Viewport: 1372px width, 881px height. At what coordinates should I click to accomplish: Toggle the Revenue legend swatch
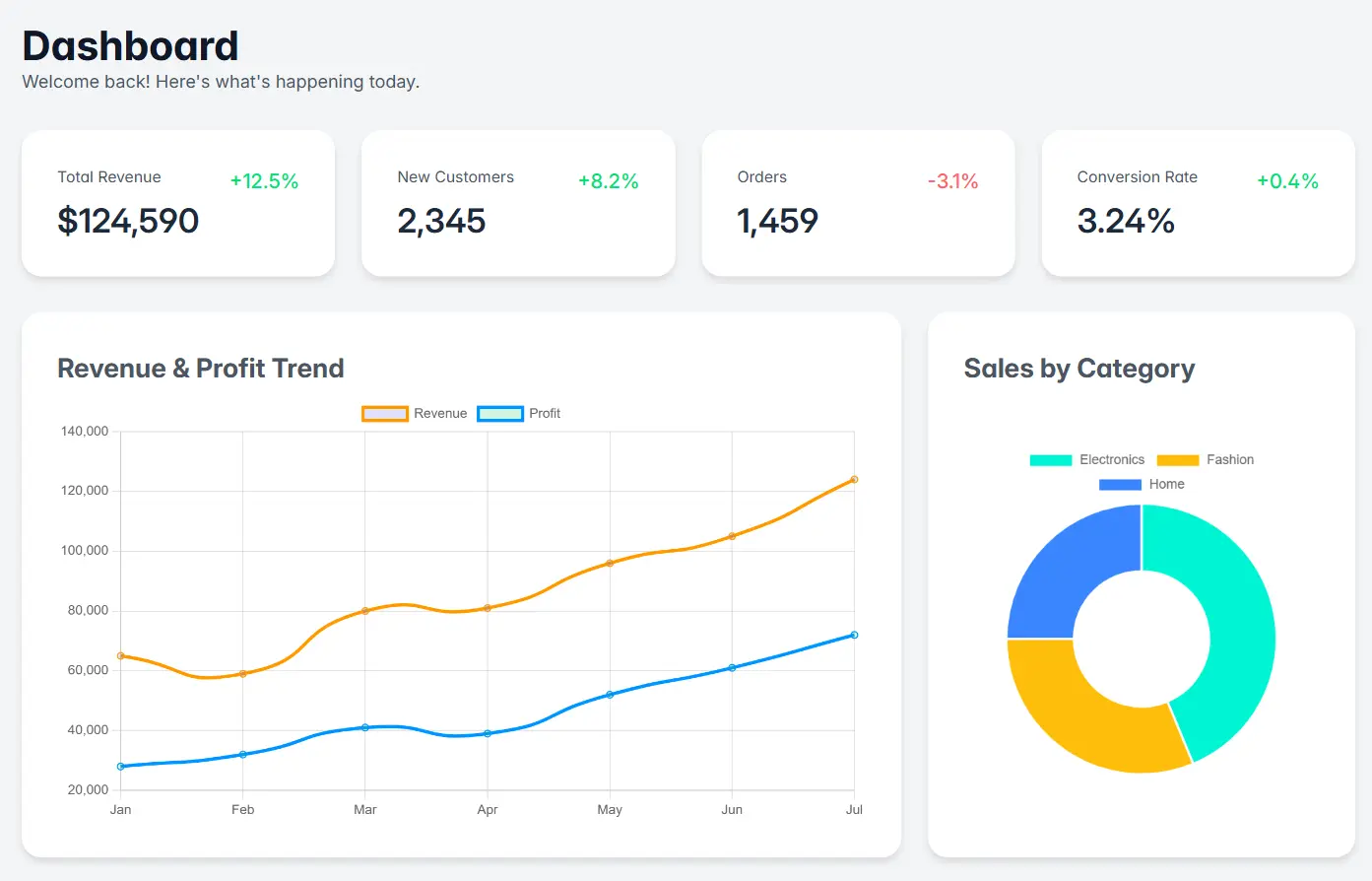[x=385, y=414]
